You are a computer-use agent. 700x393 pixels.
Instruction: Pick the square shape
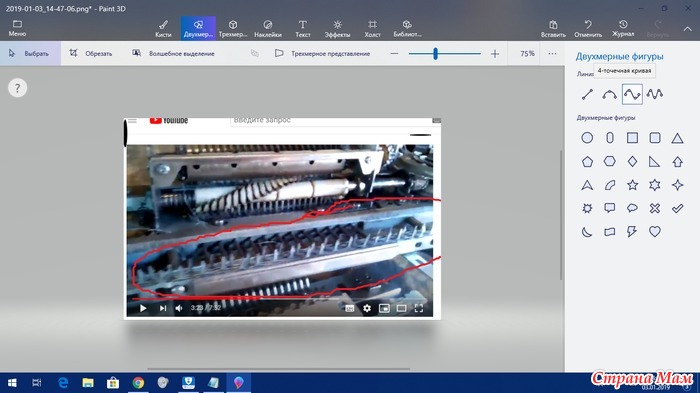[x=632, y=138]
